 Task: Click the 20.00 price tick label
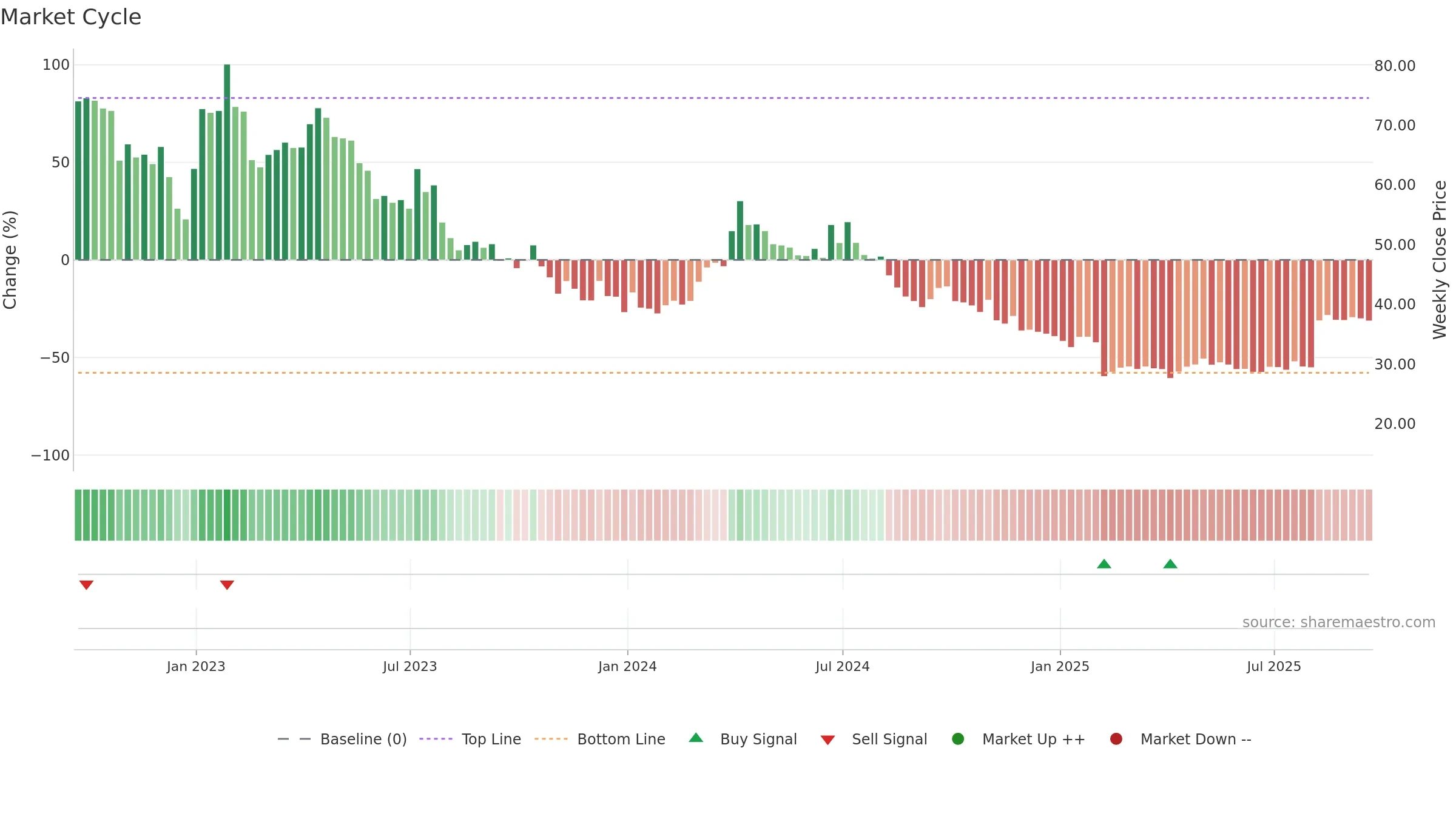(1395, 424)
